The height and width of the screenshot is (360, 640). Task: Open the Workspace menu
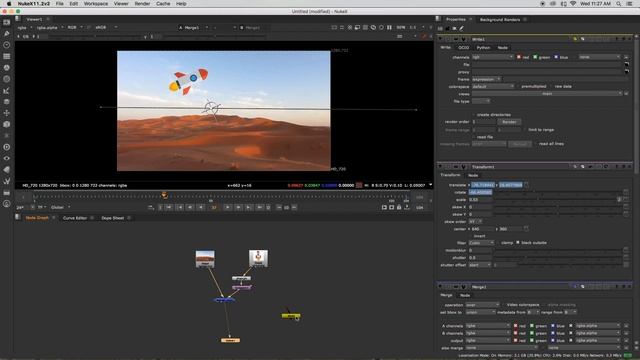coord(96,4)
